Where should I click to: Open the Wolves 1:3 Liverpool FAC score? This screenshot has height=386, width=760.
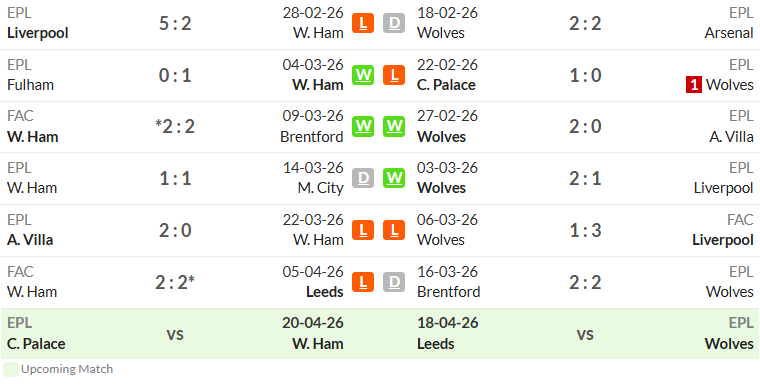pos(585,230)
